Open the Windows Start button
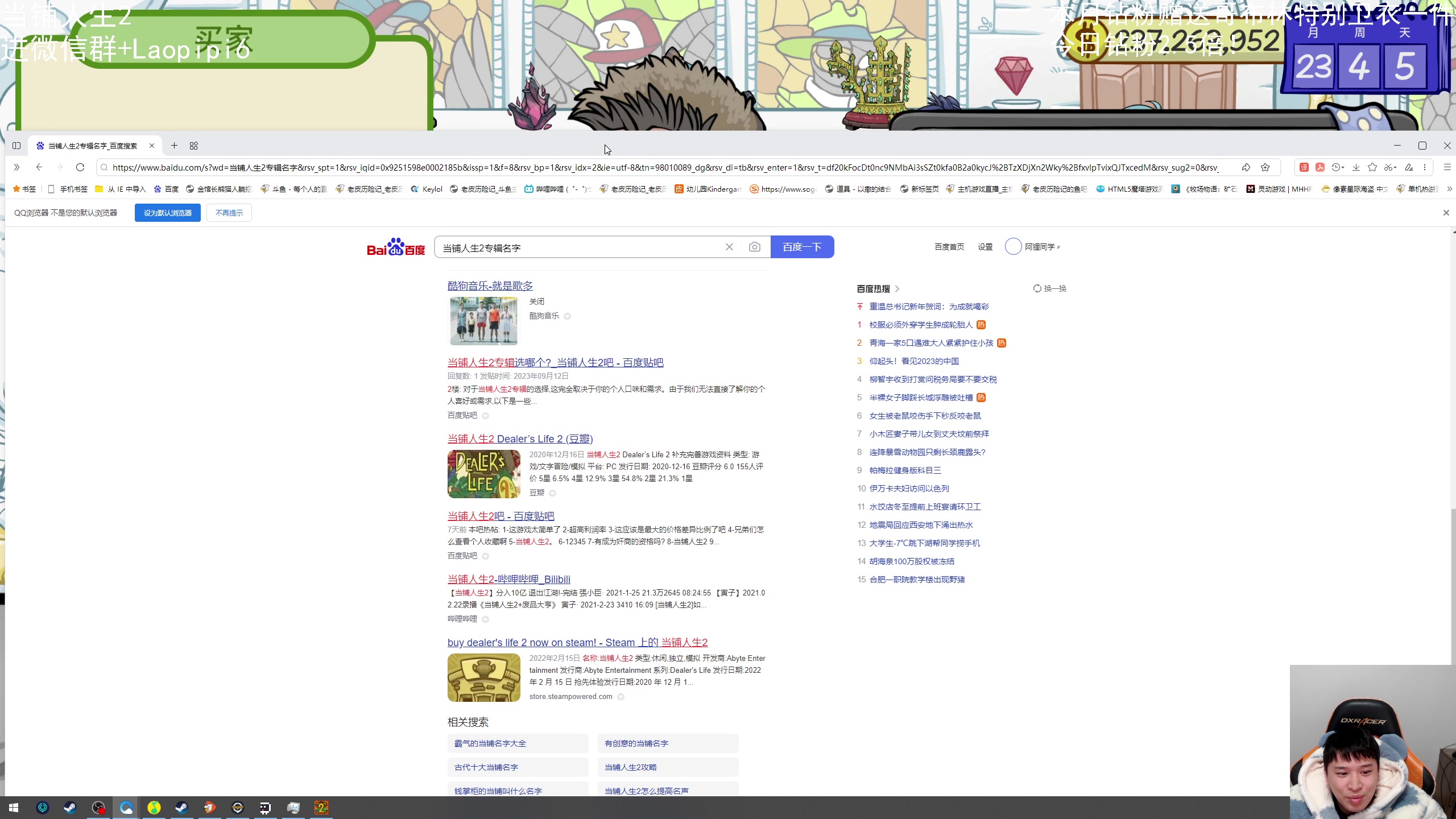 14,808
